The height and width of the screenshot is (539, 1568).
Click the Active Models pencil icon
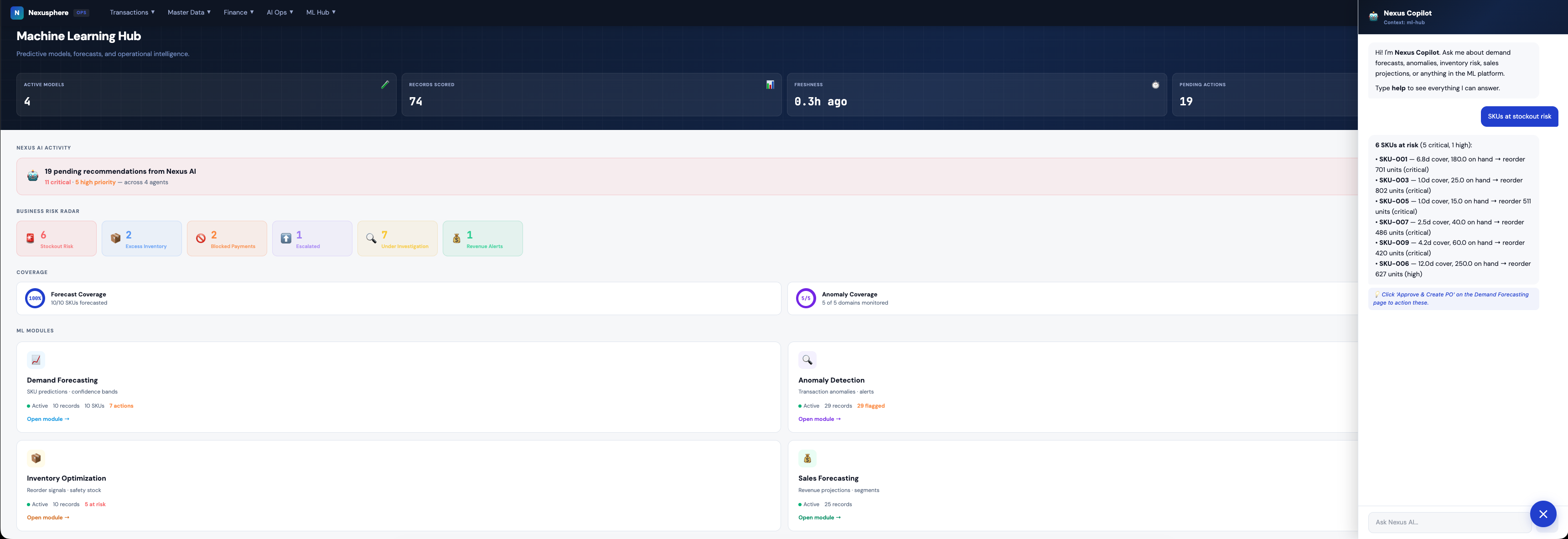[x=385, y=85]
